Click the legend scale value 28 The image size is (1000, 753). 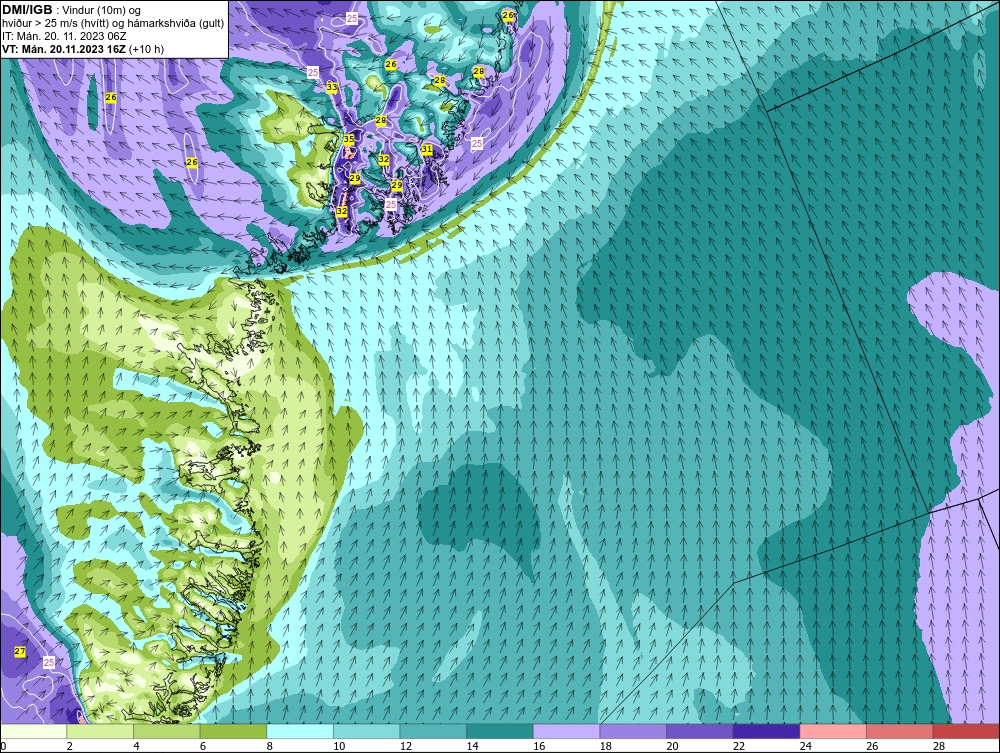point(939,746)
